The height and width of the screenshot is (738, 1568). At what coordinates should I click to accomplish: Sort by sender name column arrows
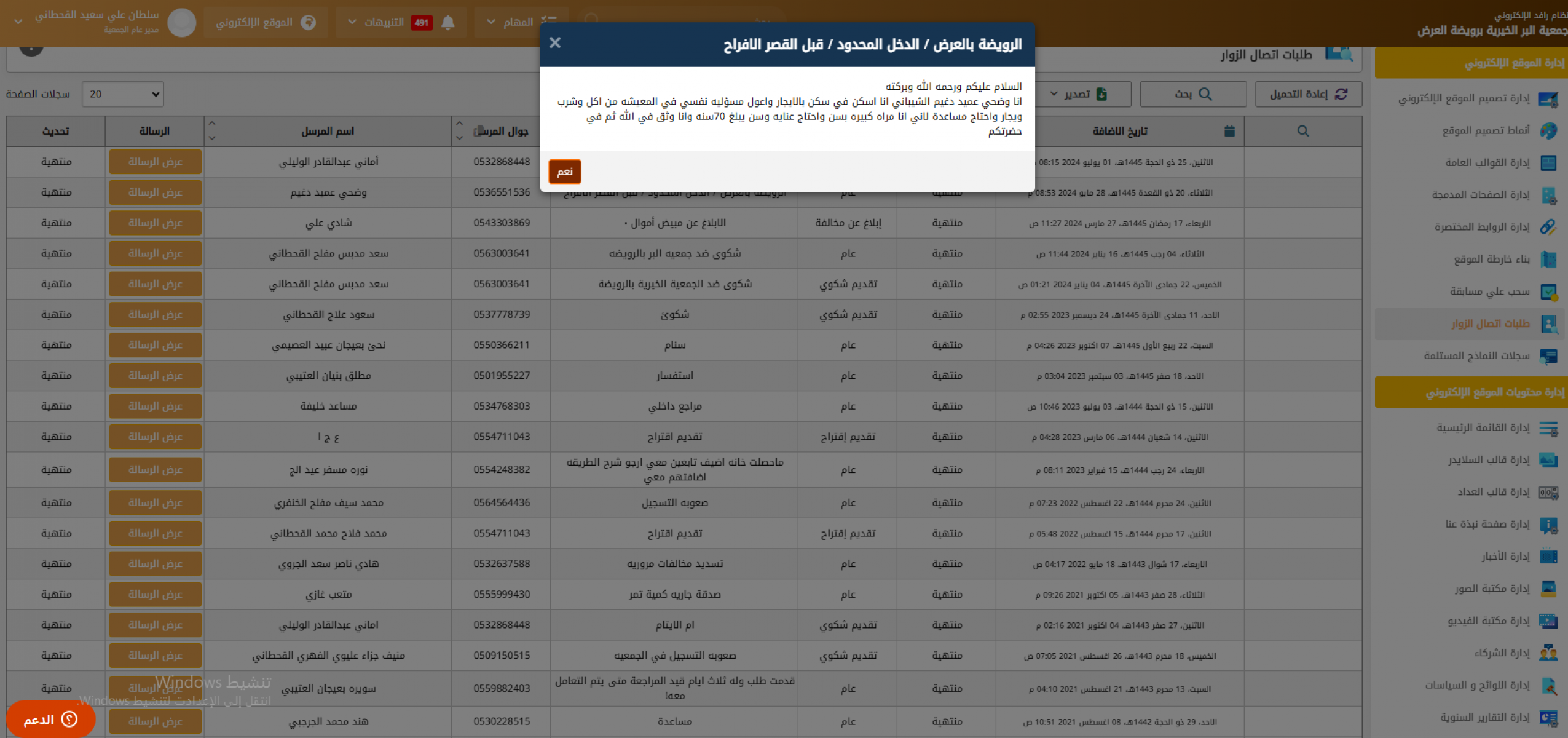(212, 130)
